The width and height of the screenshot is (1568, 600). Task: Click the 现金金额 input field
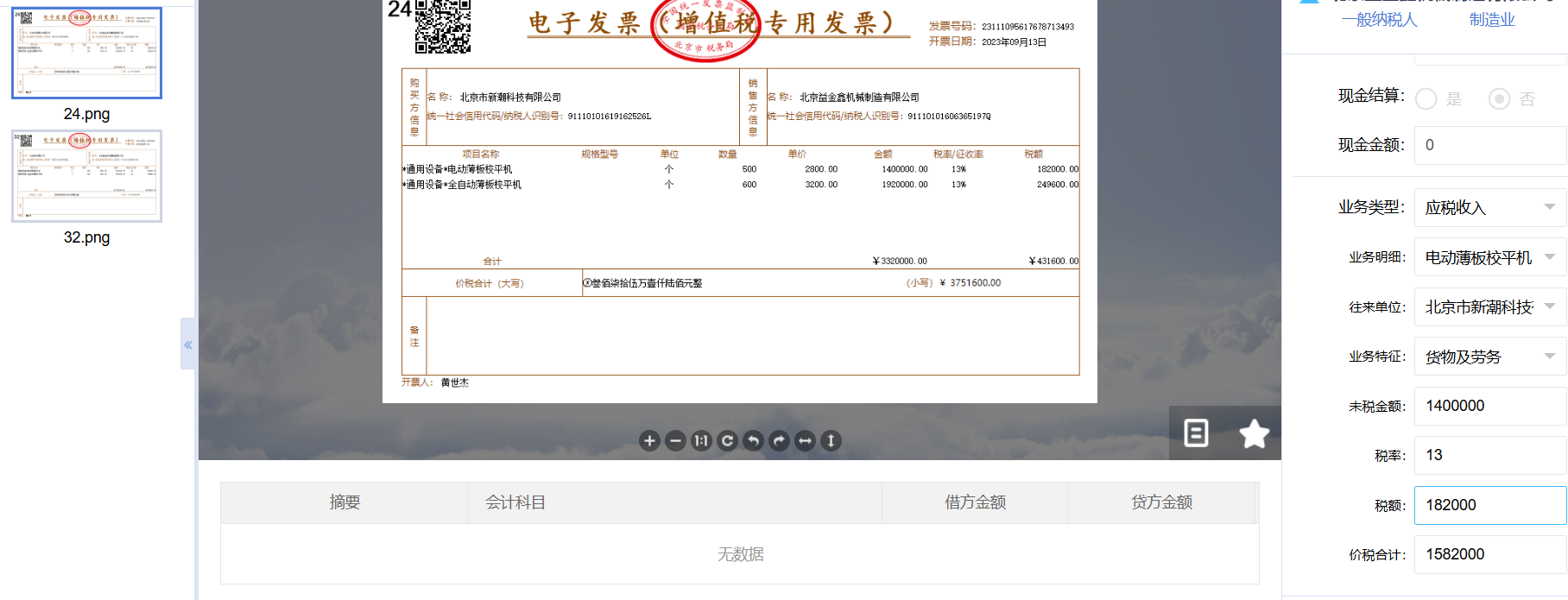tap(1490, 145)
